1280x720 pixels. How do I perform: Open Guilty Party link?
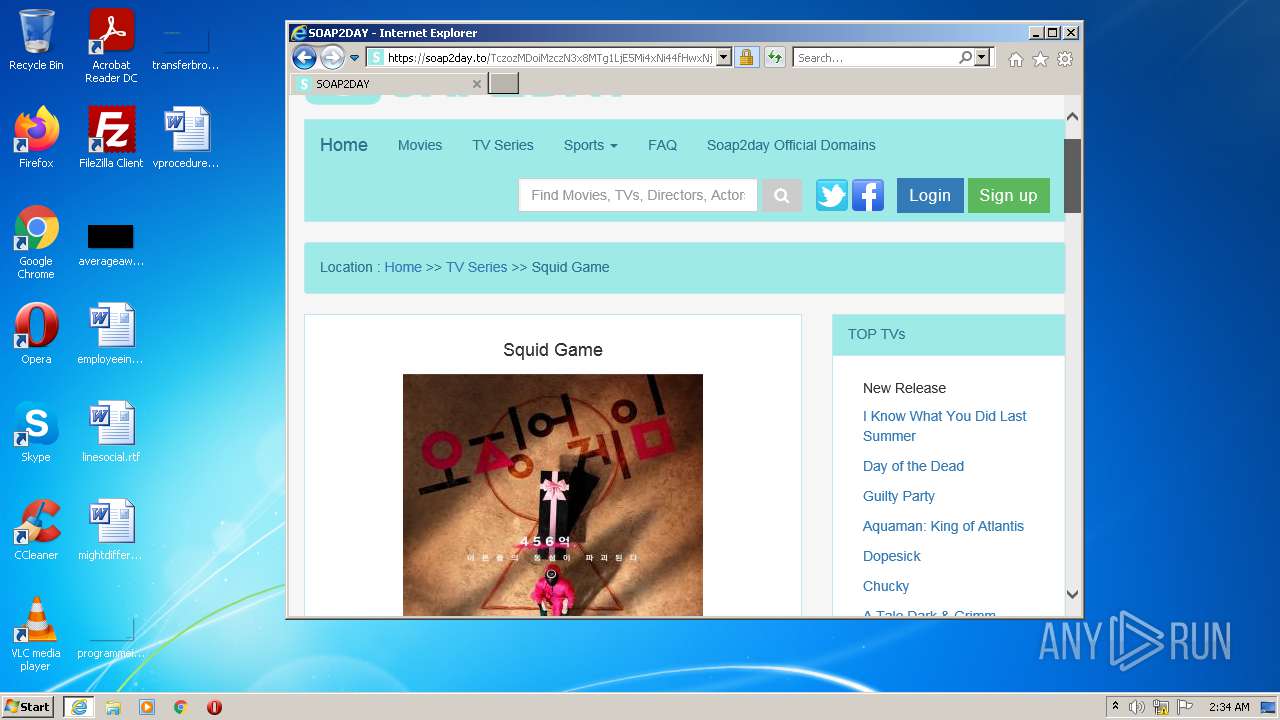point(899,496)
